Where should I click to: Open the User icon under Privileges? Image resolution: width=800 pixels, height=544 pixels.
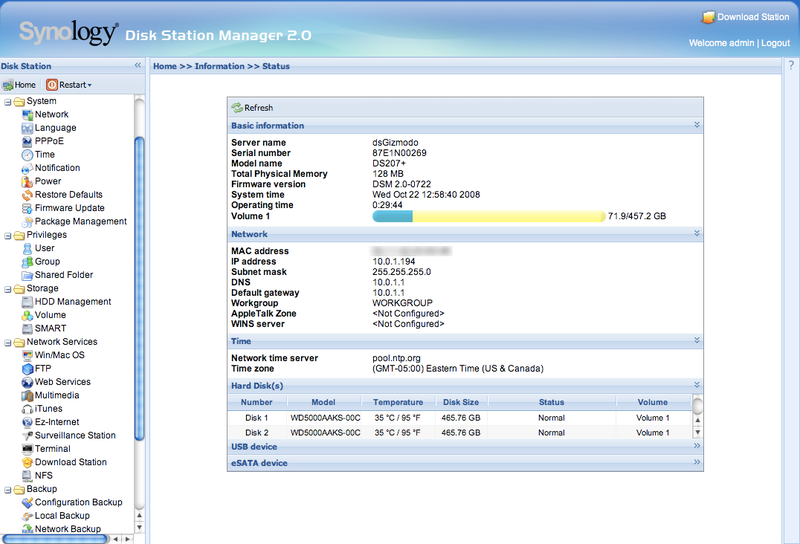27,249
